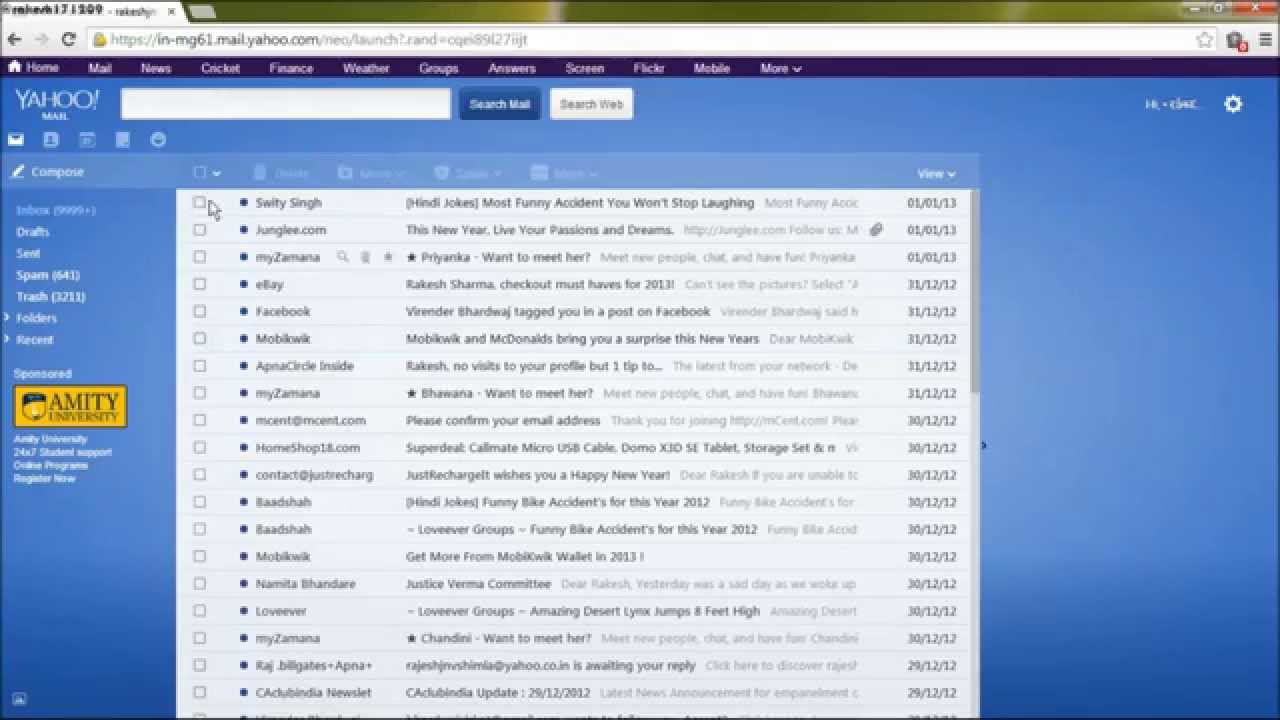Click the browser forward arrow
This screenshot has width=1280, height=720.
[41, 40]
